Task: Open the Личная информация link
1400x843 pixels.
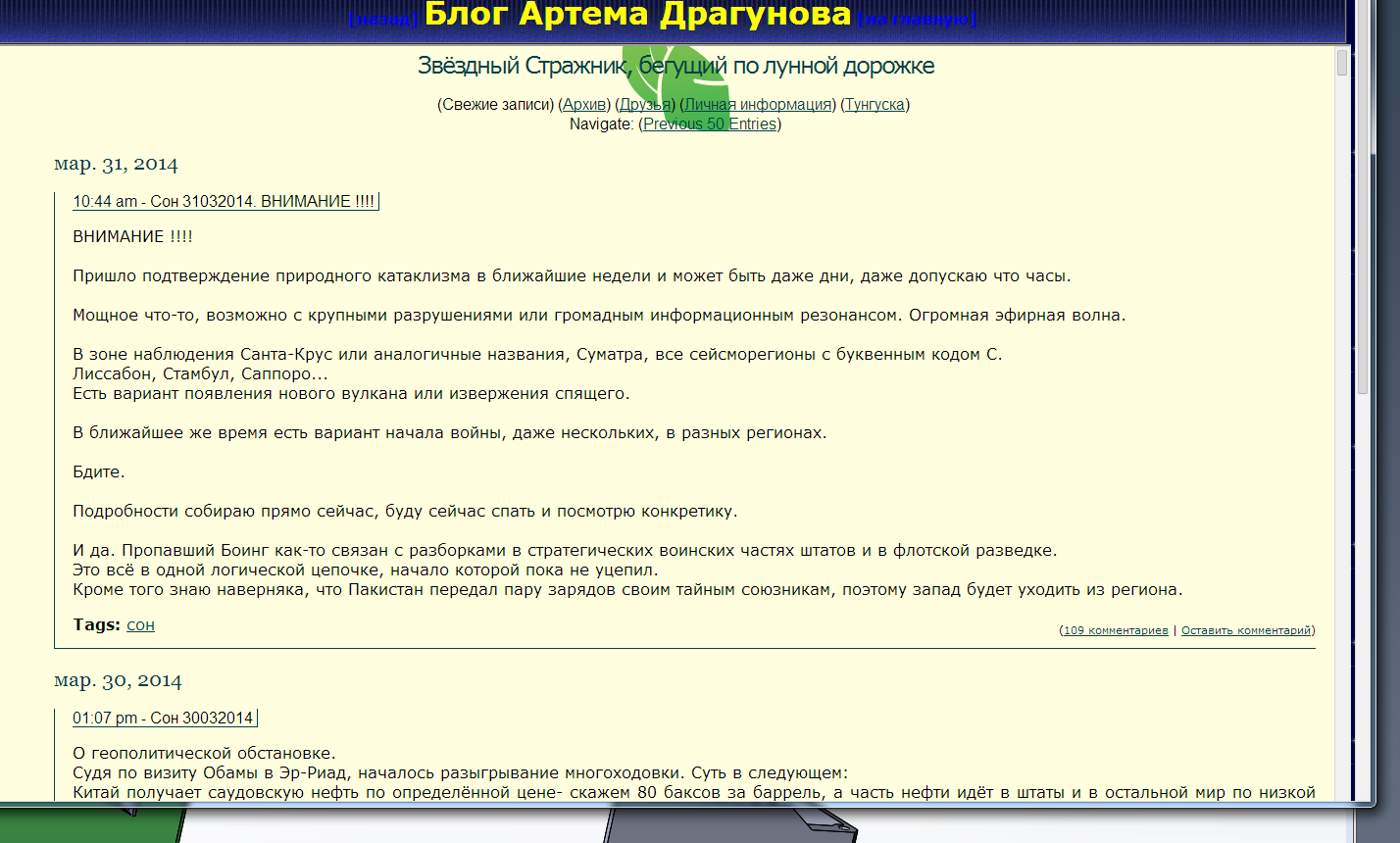Action: [x=758, y=104]
